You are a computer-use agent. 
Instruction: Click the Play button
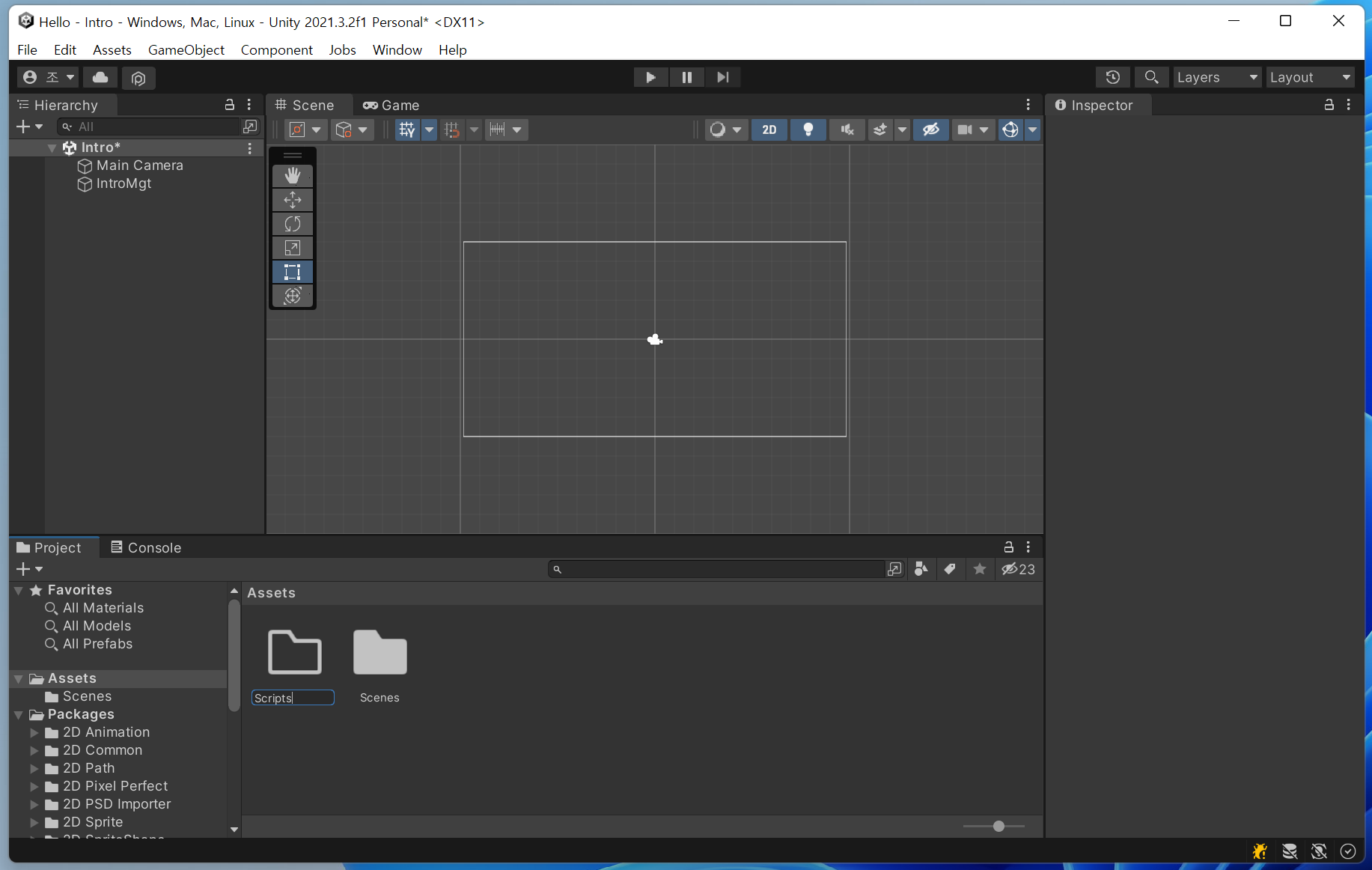[650, 77]
